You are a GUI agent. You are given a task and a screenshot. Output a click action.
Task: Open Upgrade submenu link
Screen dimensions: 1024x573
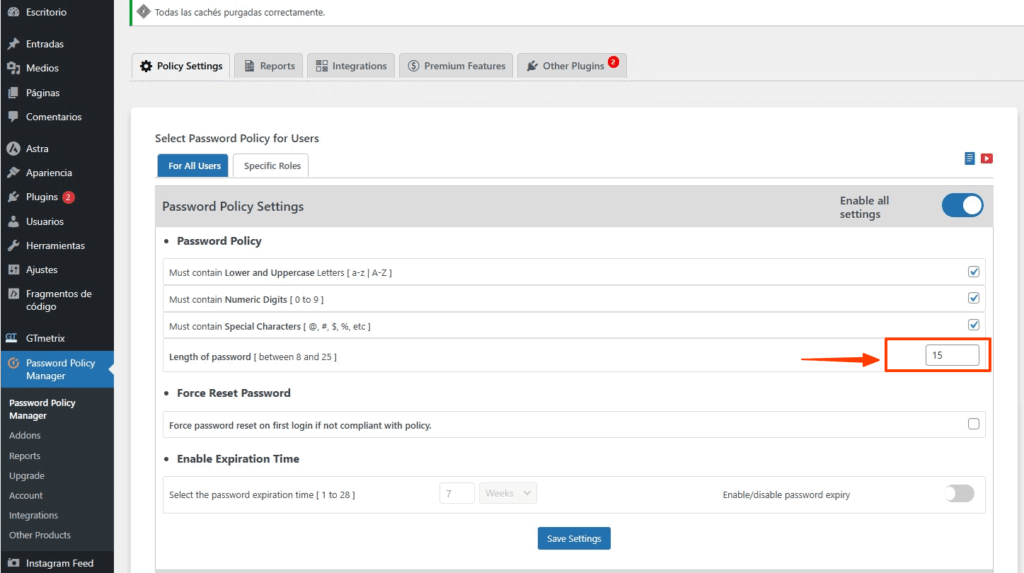[27, 476]
